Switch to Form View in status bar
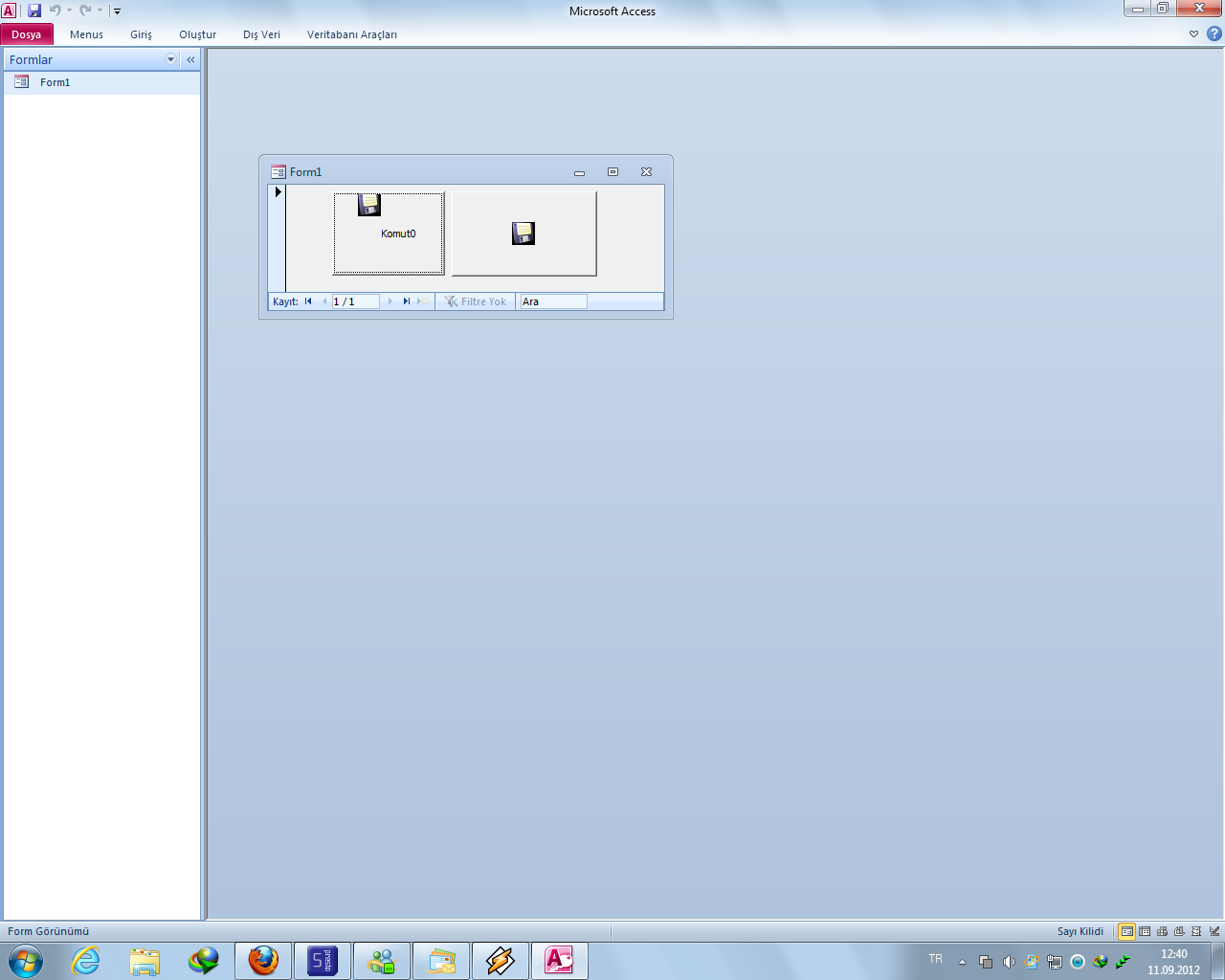Viewport: 1225px width, 980px height. pyautogui.click(x=1127, y=931)
